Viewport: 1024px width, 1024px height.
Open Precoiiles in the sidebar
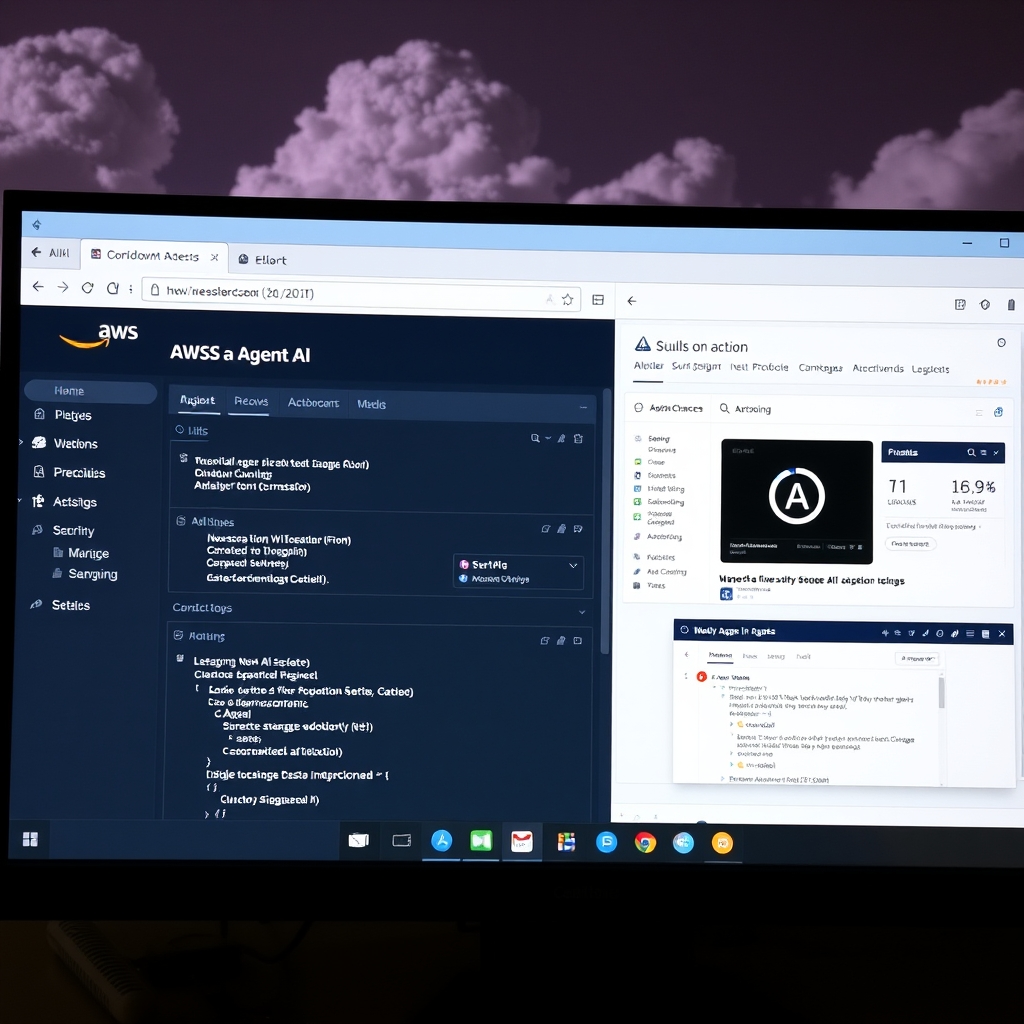tap(79, 473)
